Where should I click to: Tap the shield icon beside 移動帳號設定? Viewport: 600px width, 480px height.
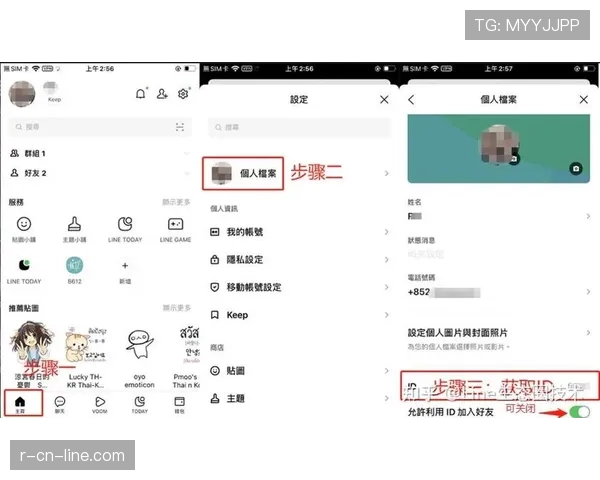215,287
